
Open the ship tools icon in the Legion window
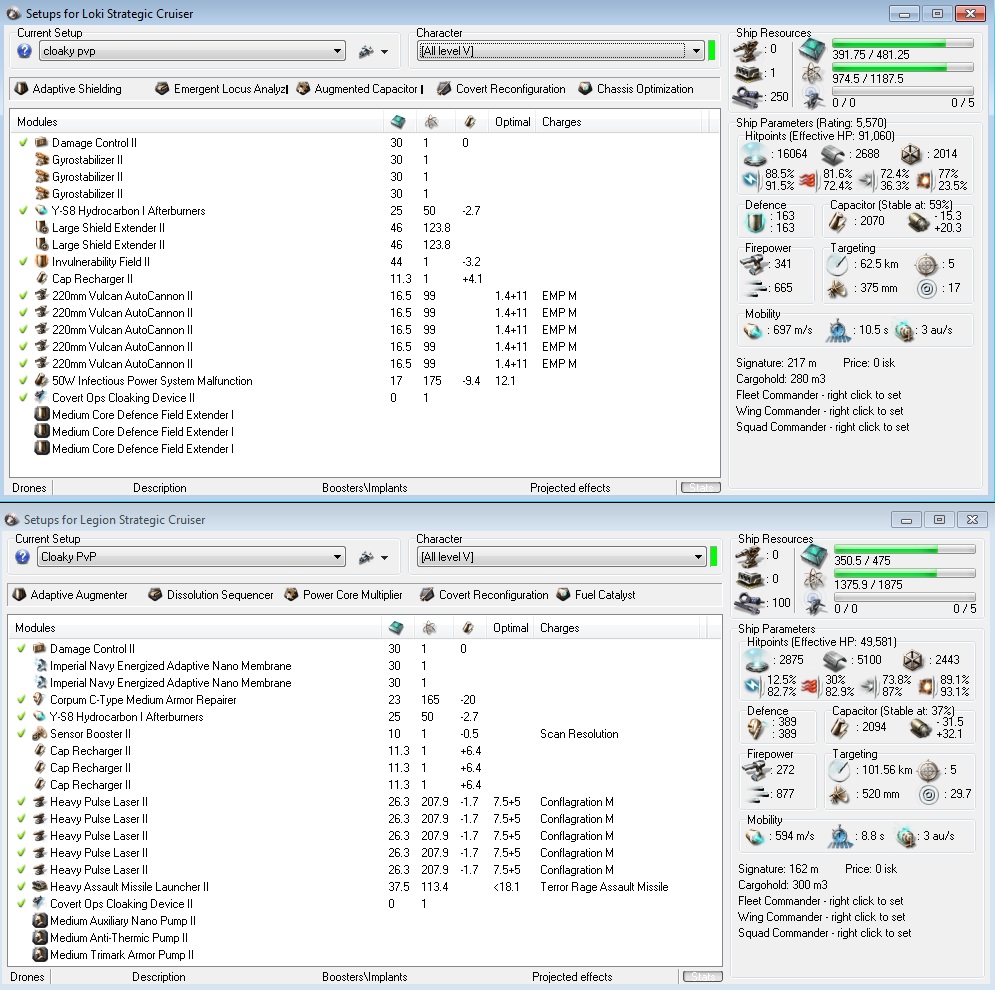366,557
